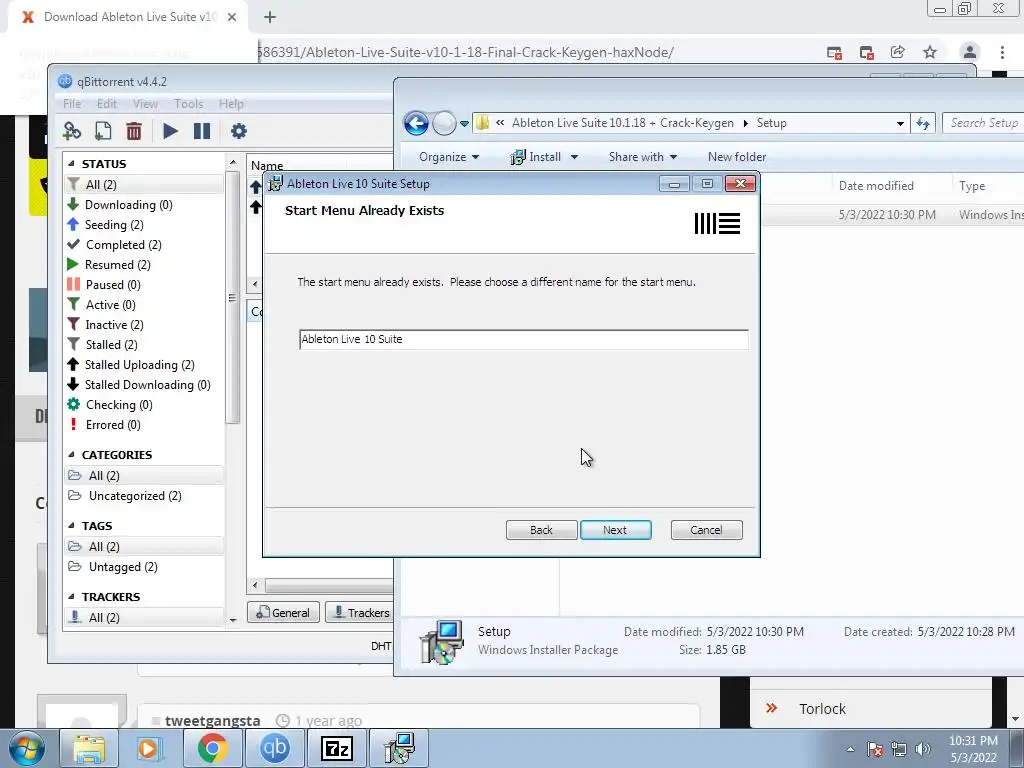Close the Download Ableton Live Suite tab
1024x768 pixels.
(232, 17)
